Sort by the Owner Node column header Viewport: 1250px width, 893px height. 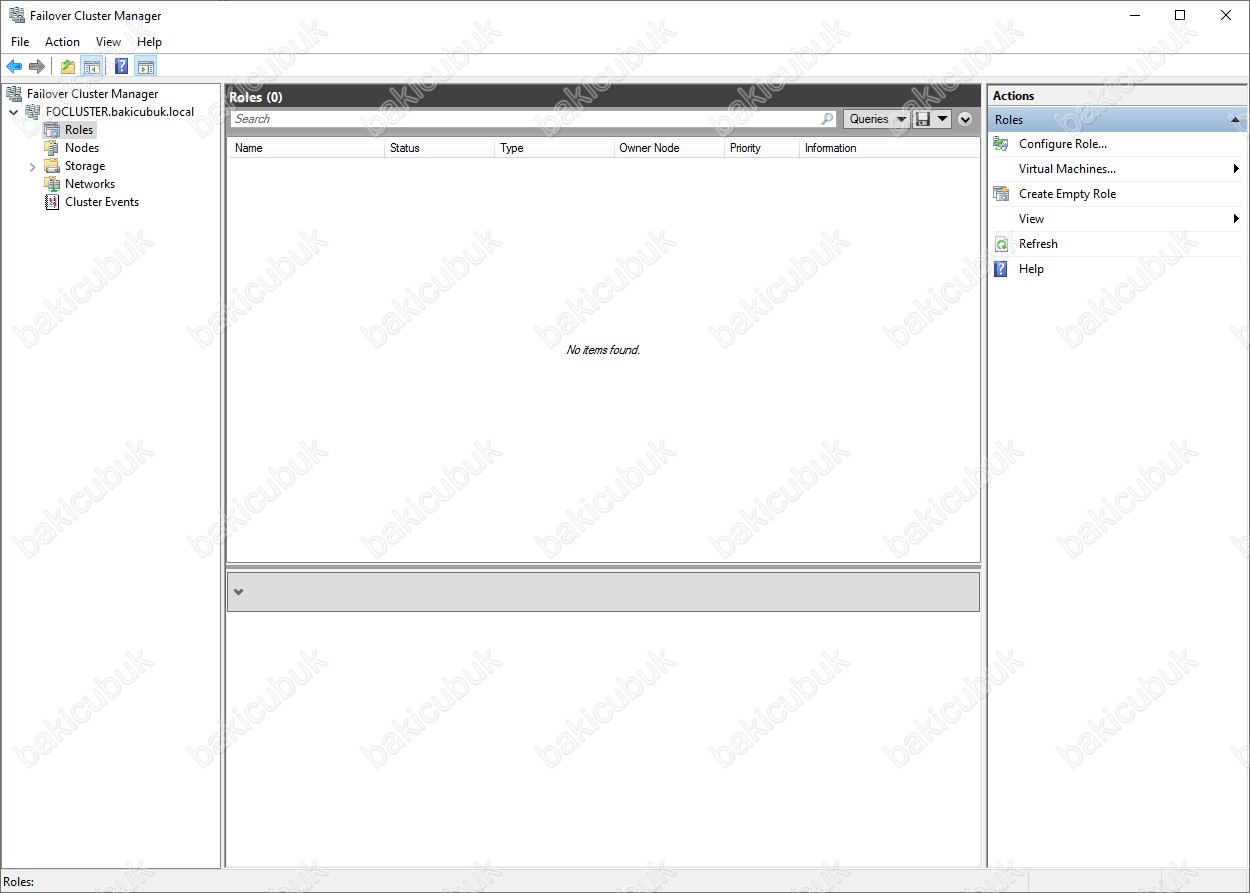(669, 148)
